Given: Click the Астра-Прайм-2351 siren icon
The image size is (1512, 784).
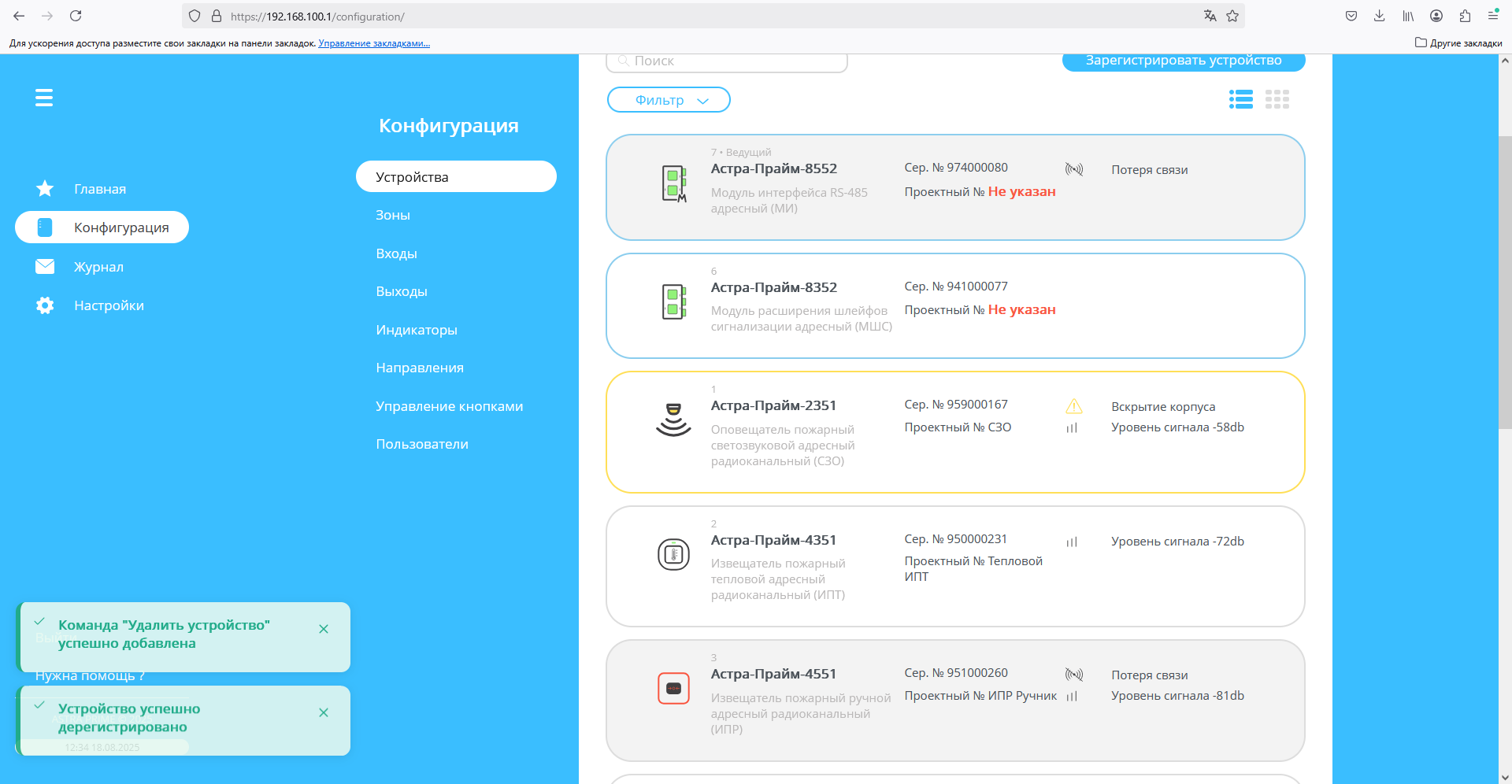Looking at the screenshot, I should pos(674,420).
